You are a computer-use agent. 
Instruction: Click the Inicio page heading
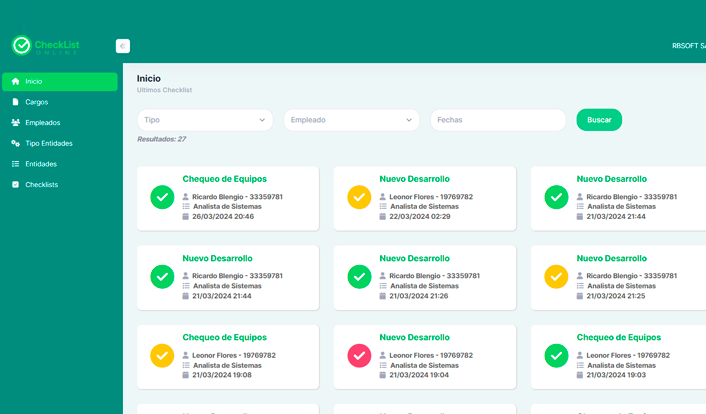coord(149,78)
